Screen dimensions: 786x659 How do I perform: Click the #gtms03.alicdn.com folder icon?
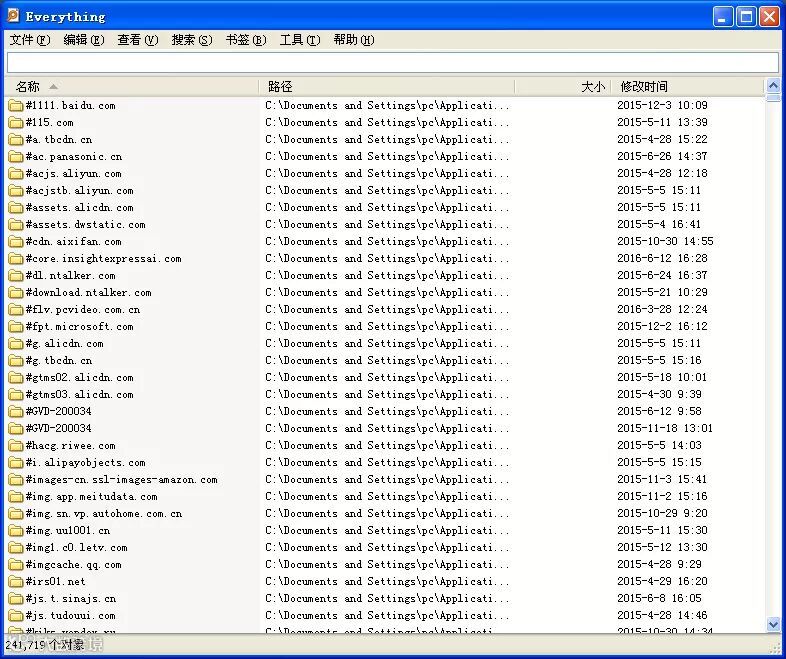coord(16,395)
